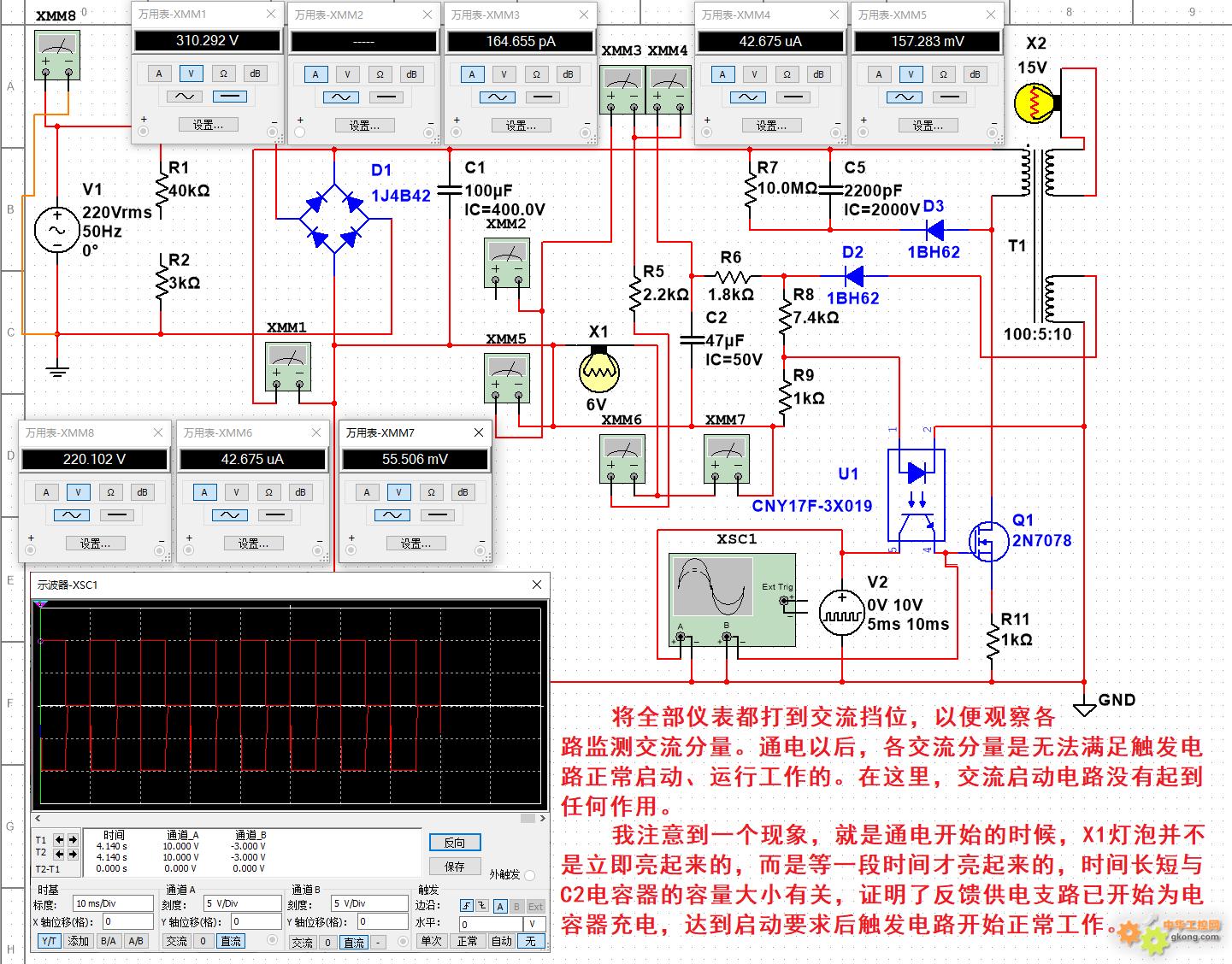Select Y/T display mode on oscilloscope
The height and width of the screenshot is (964, 1232).
pyautogui.click(x=50, y=941)
